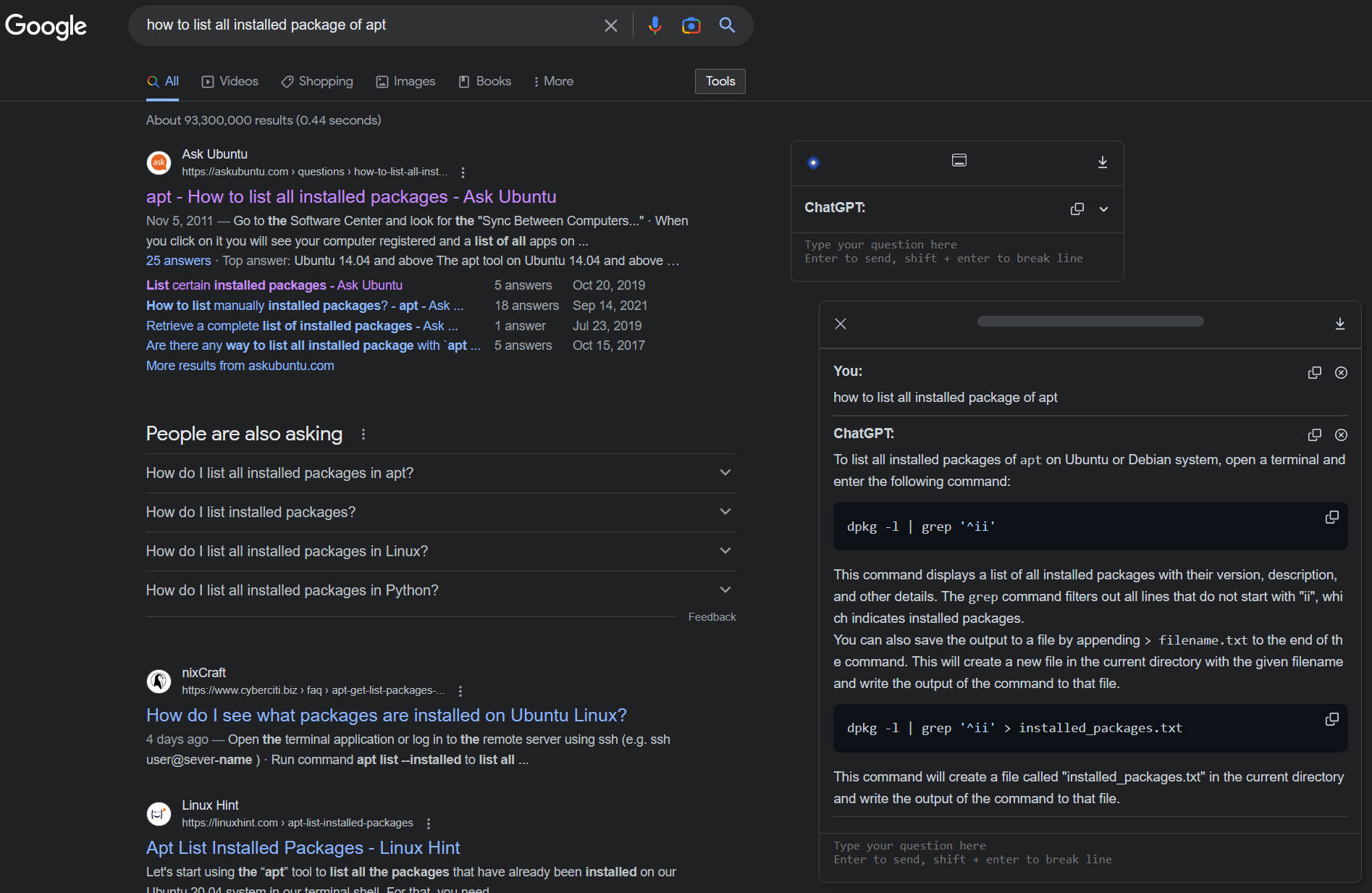
Task: Open options for People are also asking
Action: point(363,434)
